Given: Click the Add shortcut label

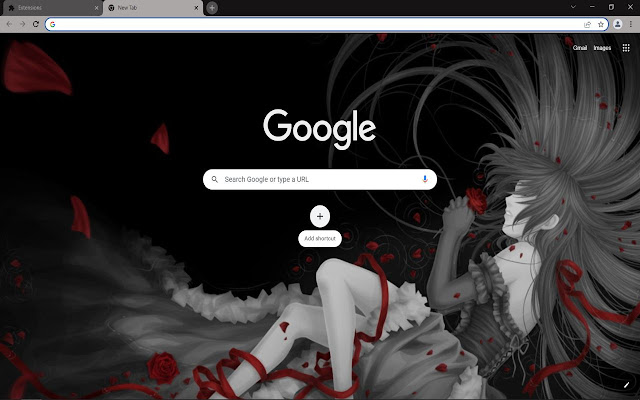Looking at the screenshot, I should (x=320, y=238).
